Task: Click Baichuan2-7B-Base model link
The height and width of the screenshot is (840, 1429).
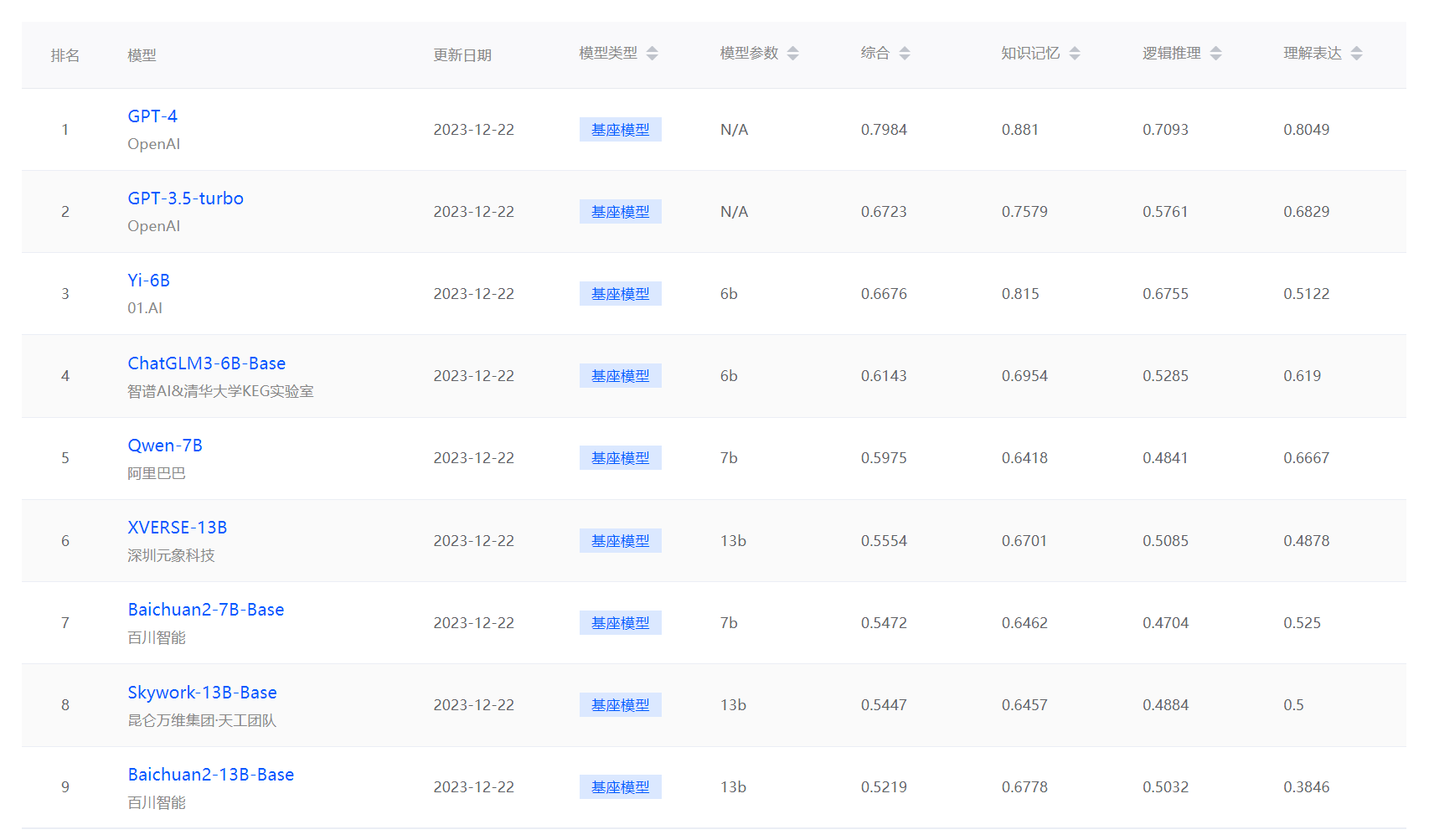Action: [x=205, y=610]
